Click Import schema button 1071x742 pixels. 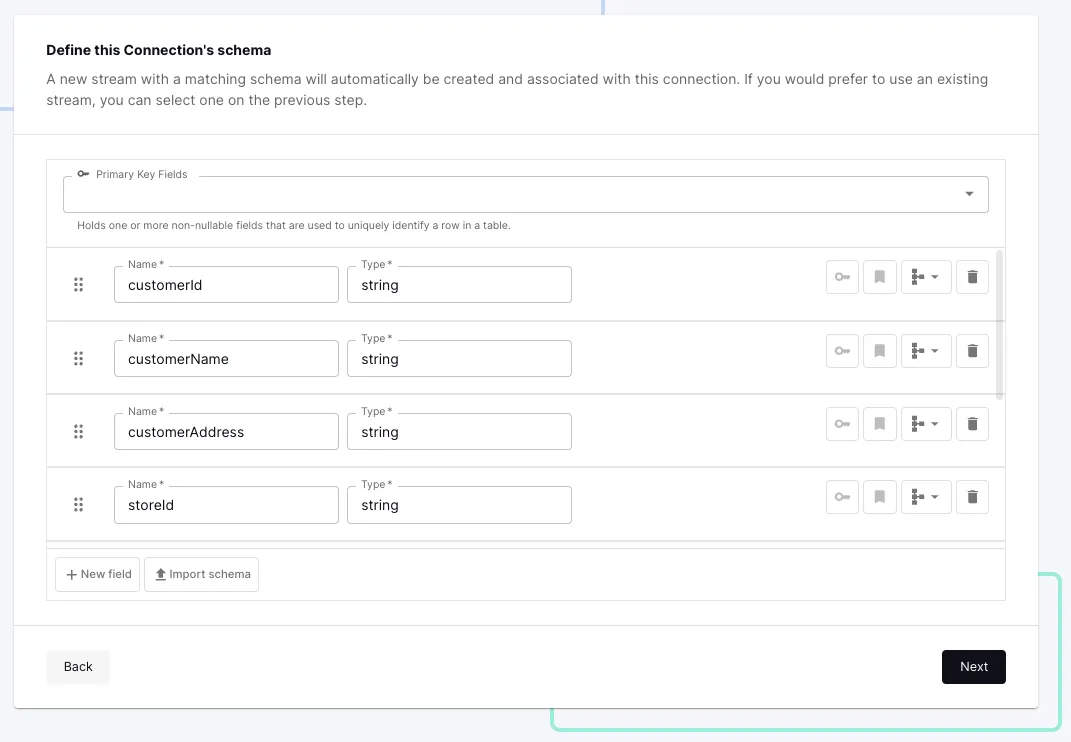coord(201,575)
